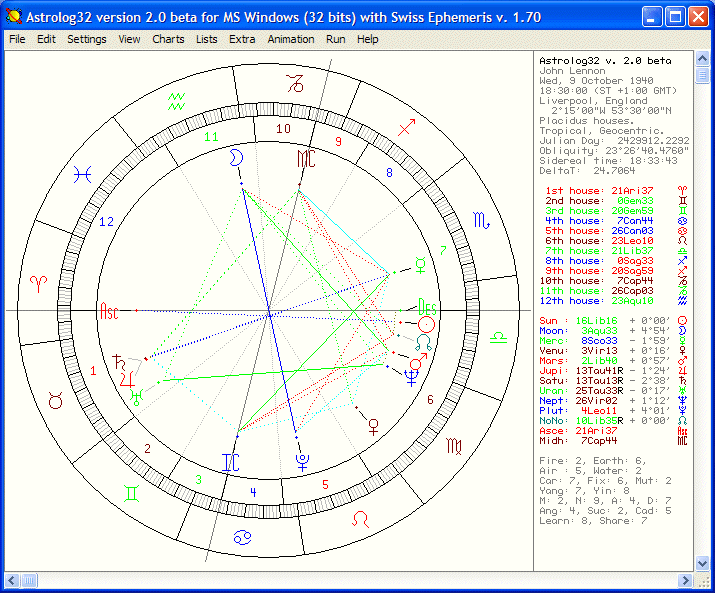
Task: Click the Capricorn sign glyph on the wheel
Action: [x=295, y=83]
